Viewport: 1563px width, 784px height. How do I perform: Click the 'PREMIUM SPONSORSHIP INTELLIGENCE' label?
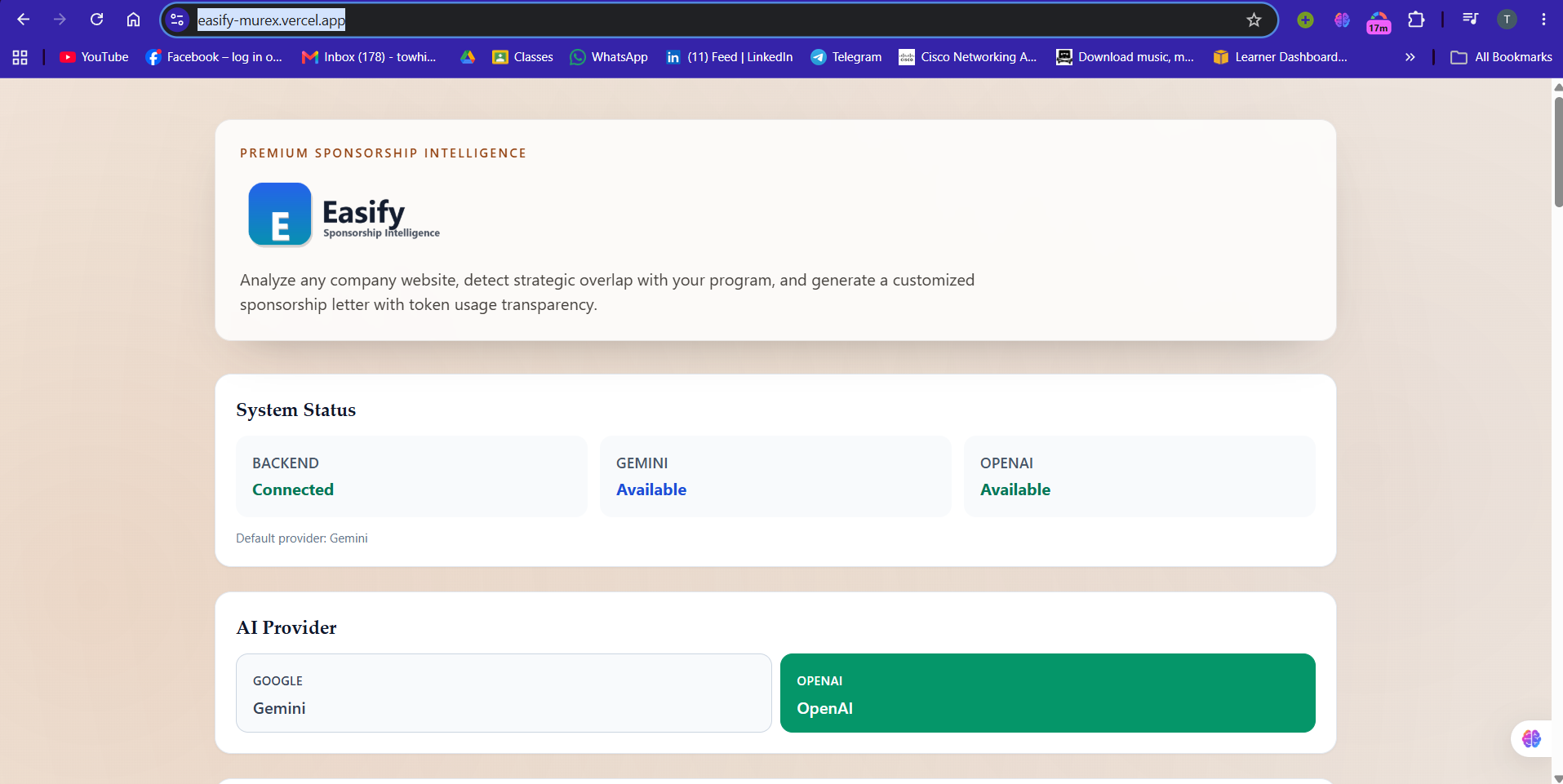pos(383,153)
